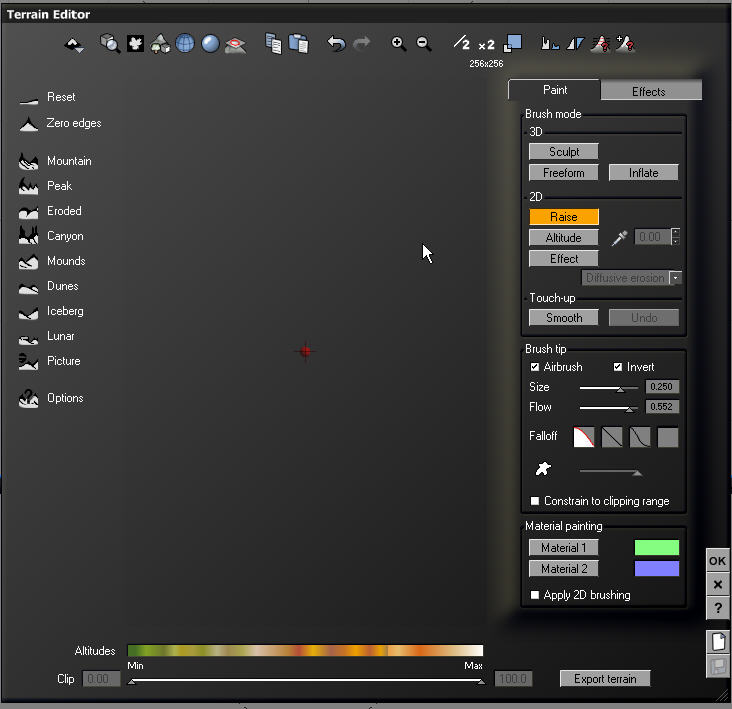
Task: Click OK to accept the terrain
Action: (718, 561)
